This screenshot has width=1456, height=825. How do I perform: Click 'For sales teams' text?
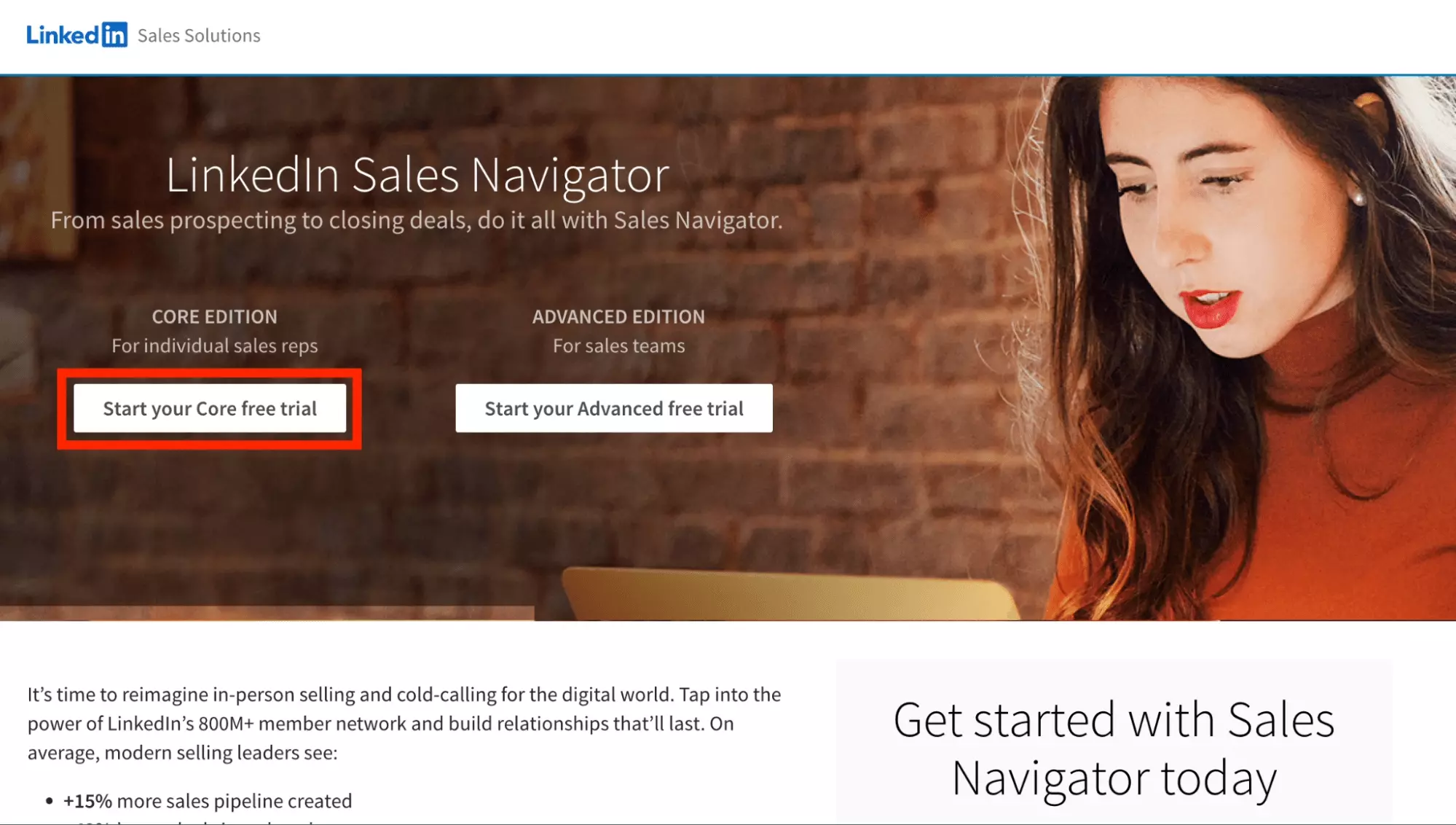tap(618, 345)
